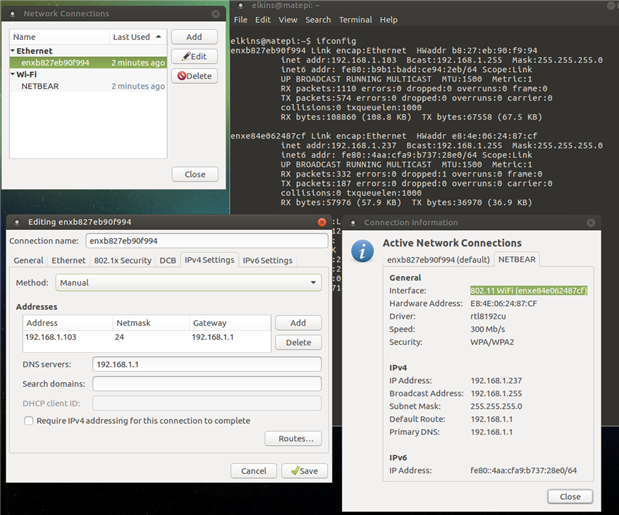
Task: Click the Routes… button
Action: pos(292,438)
